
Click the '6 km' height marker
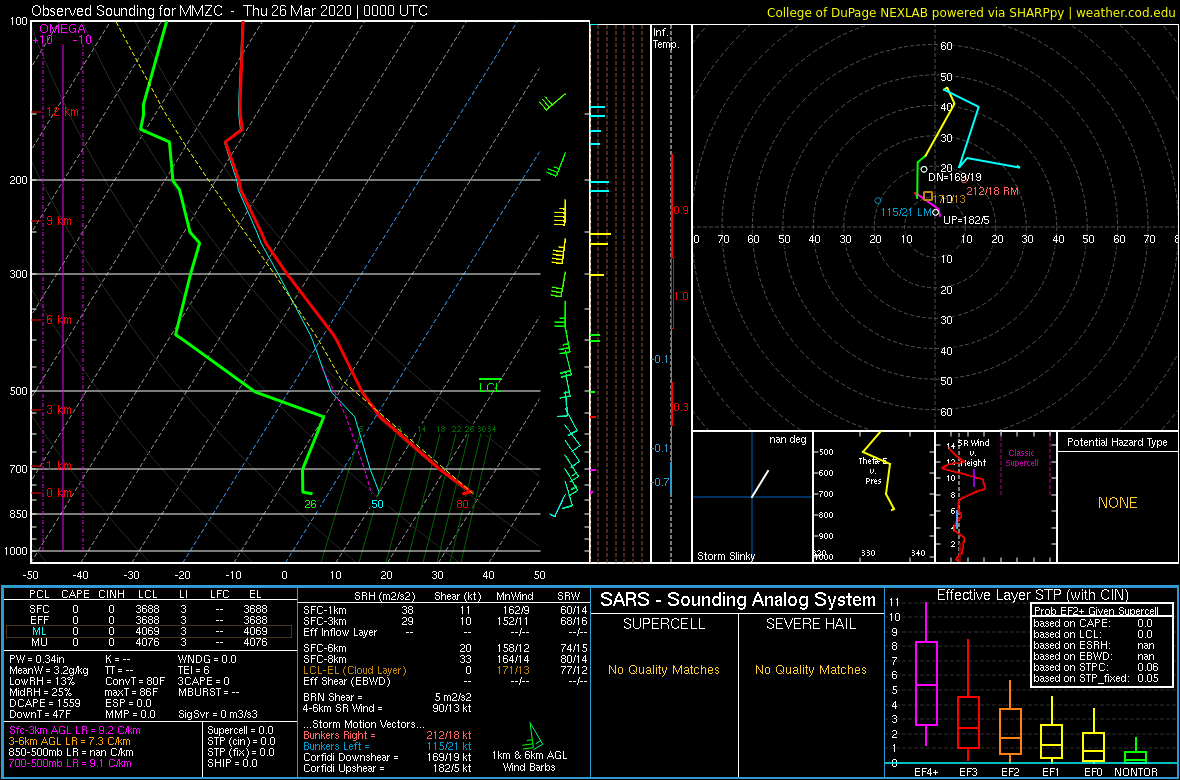[58, 320]
